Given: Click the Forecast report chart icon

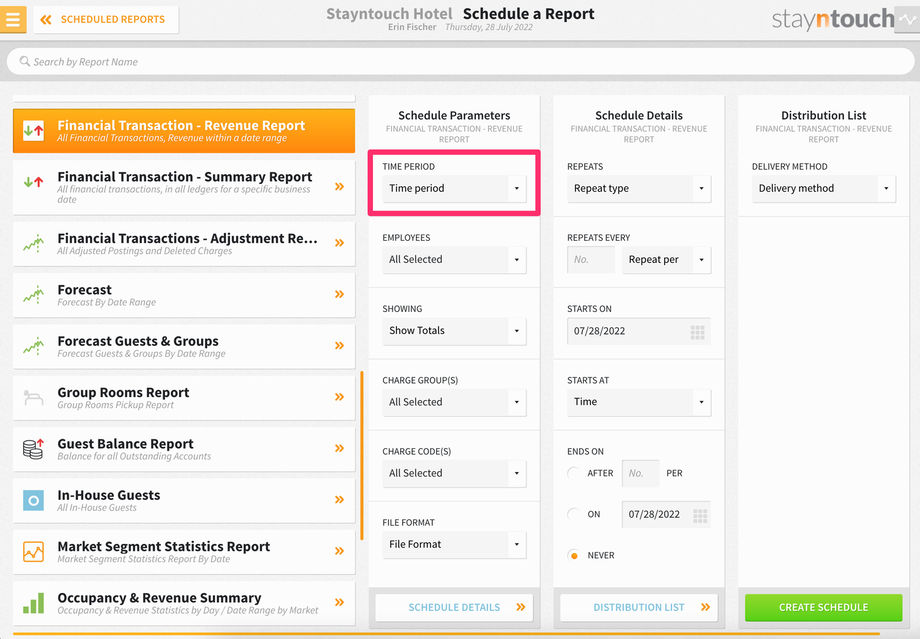Looking at the screenshot, I should coord(33,295).
